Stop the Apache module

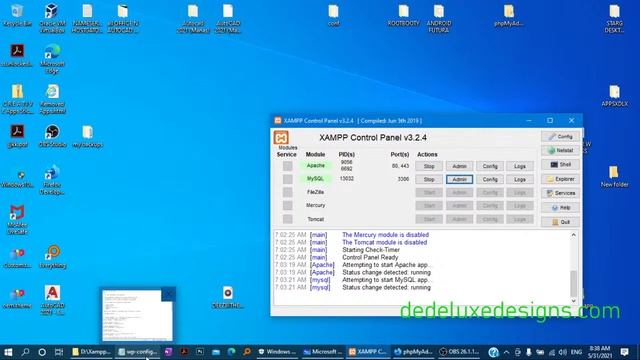coord(429,166)
